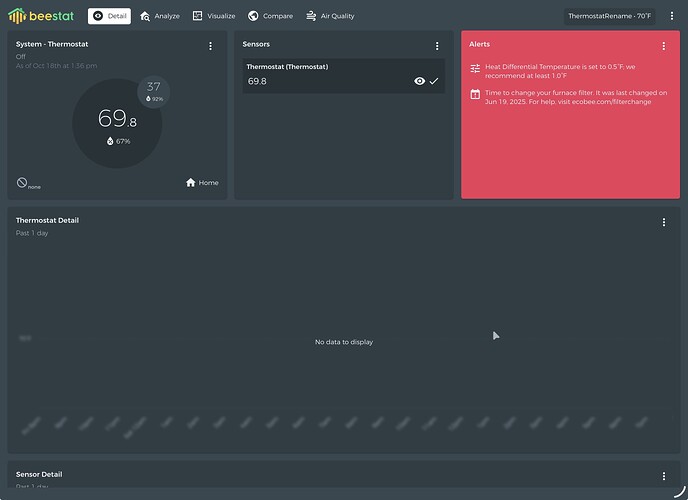688x500 pixels.
Task: Click the Home comfort profile icon
Action: tap(191, 183)
